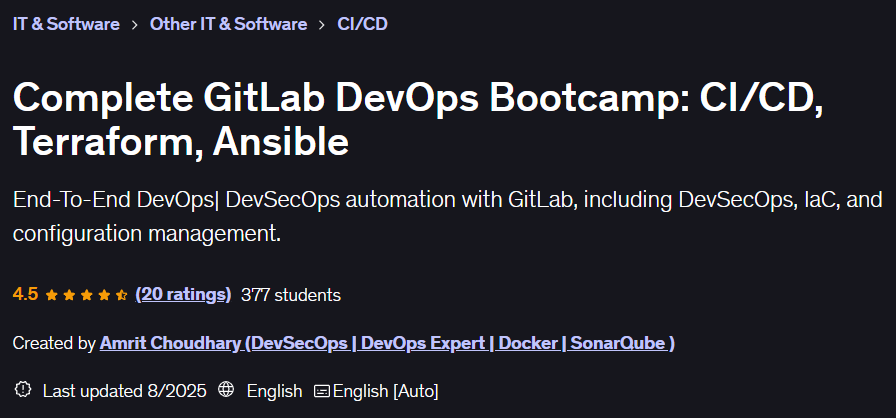Click the closed captions icon
896x418 pixels.
[322, 391]
